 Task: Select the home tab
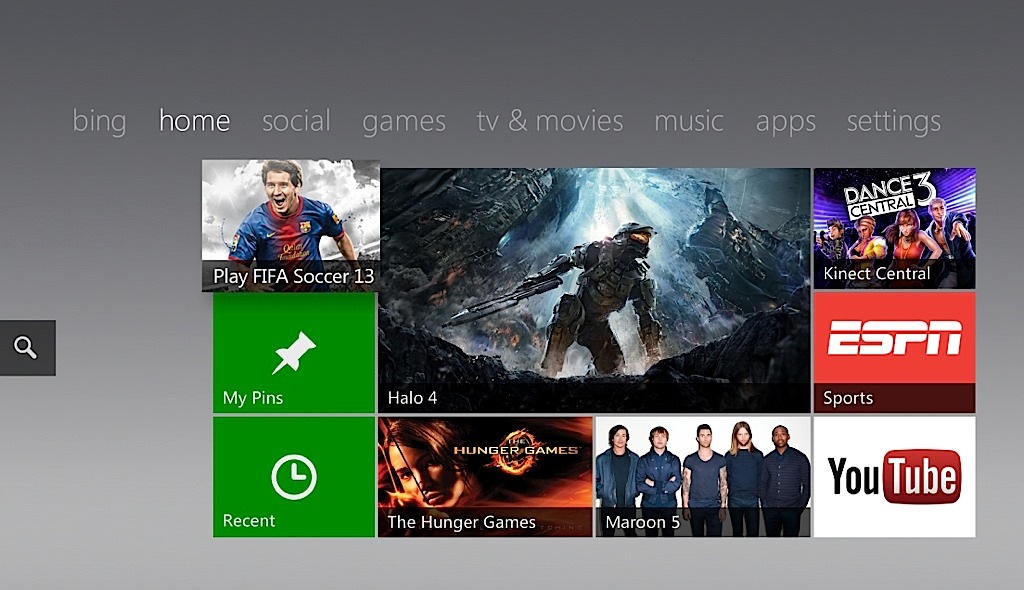click(195, 122)
